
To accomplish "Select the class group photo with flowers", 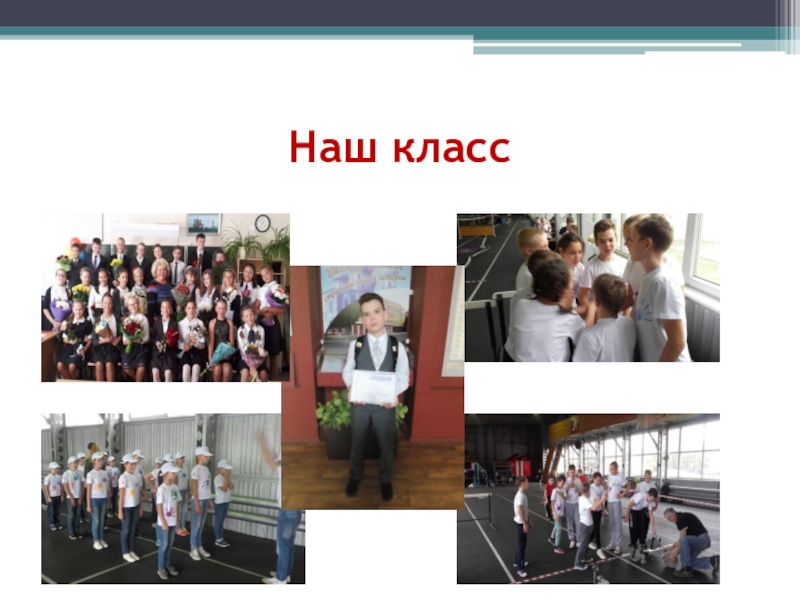I will pos(165,297).
